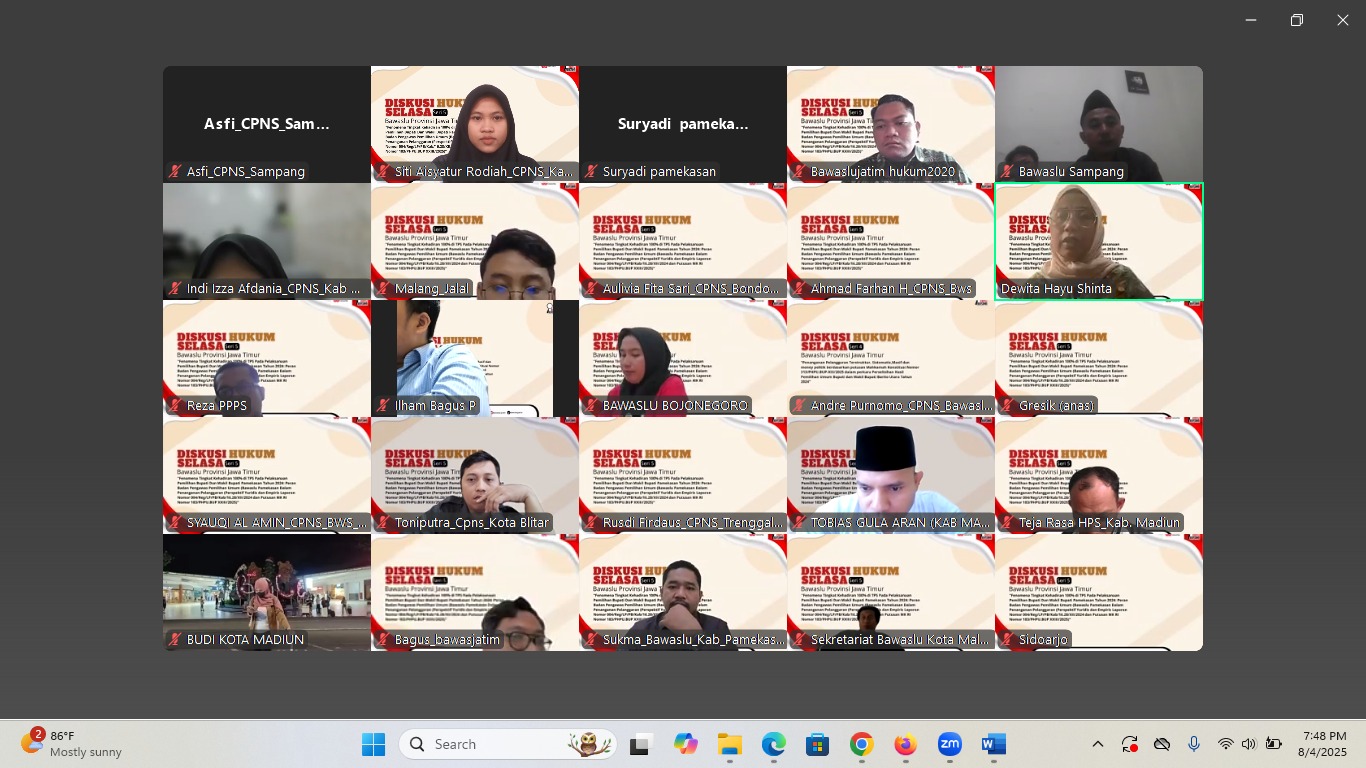The width and height of the screenshot is (1366, 768).
Task: Open the Wi-Fi network settings icon
Action: point(1225,745)
